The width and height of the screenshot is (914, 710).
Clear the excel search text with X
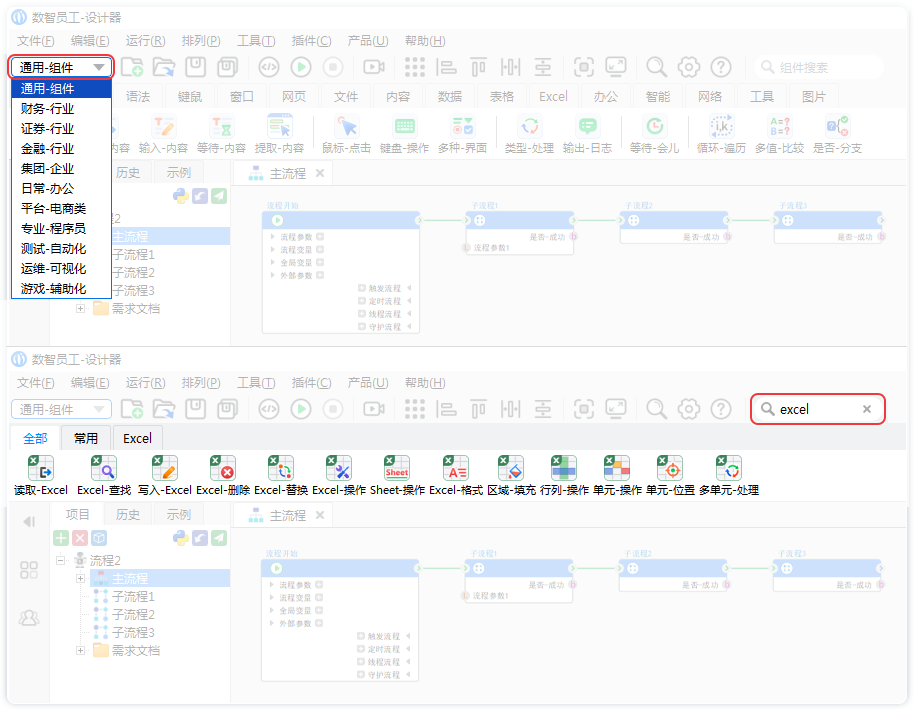click(867, 409)
